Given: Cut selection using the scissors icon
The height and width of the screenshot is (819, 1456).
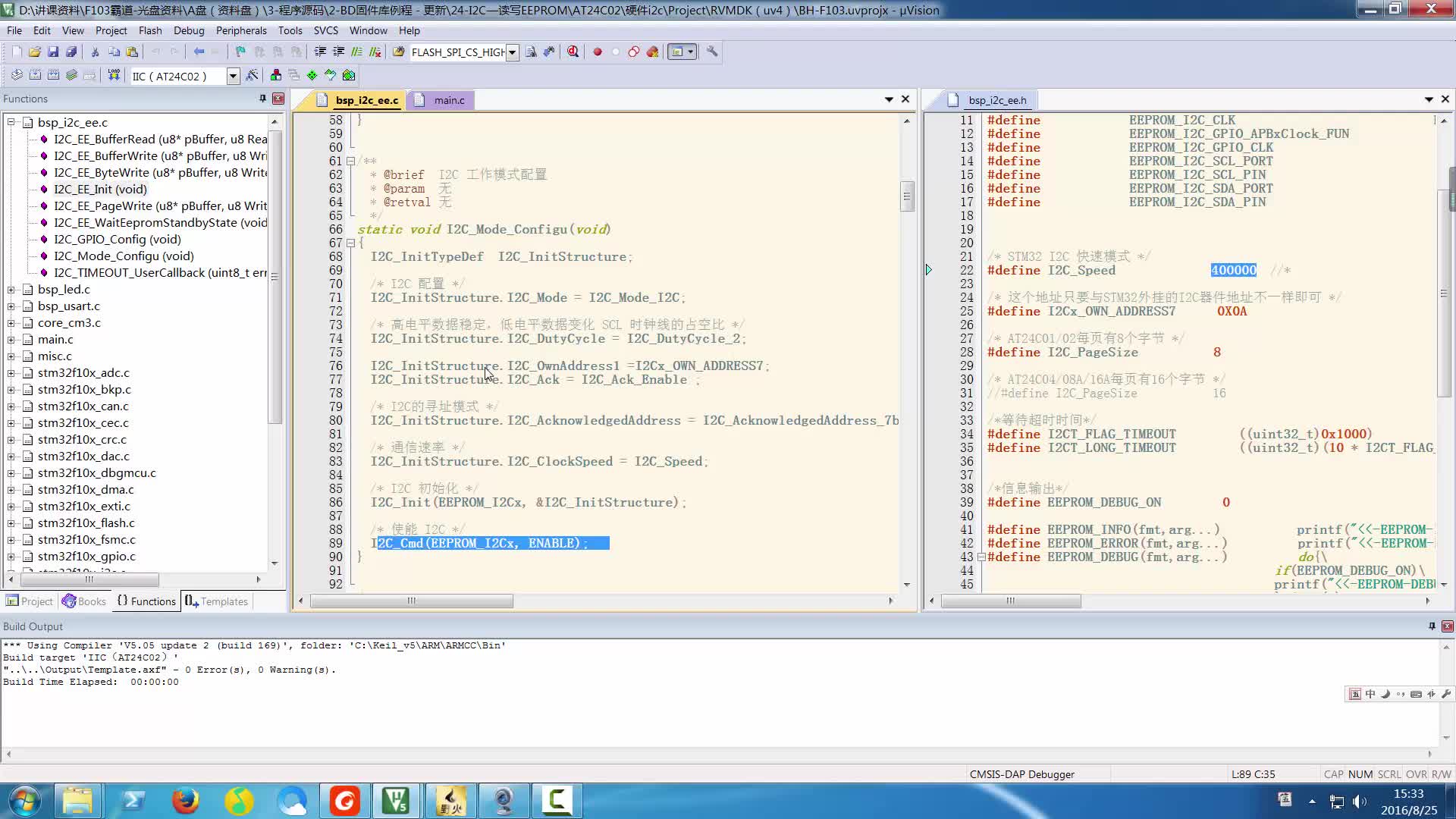Looking at the screenshot, I should pos(95,52).
